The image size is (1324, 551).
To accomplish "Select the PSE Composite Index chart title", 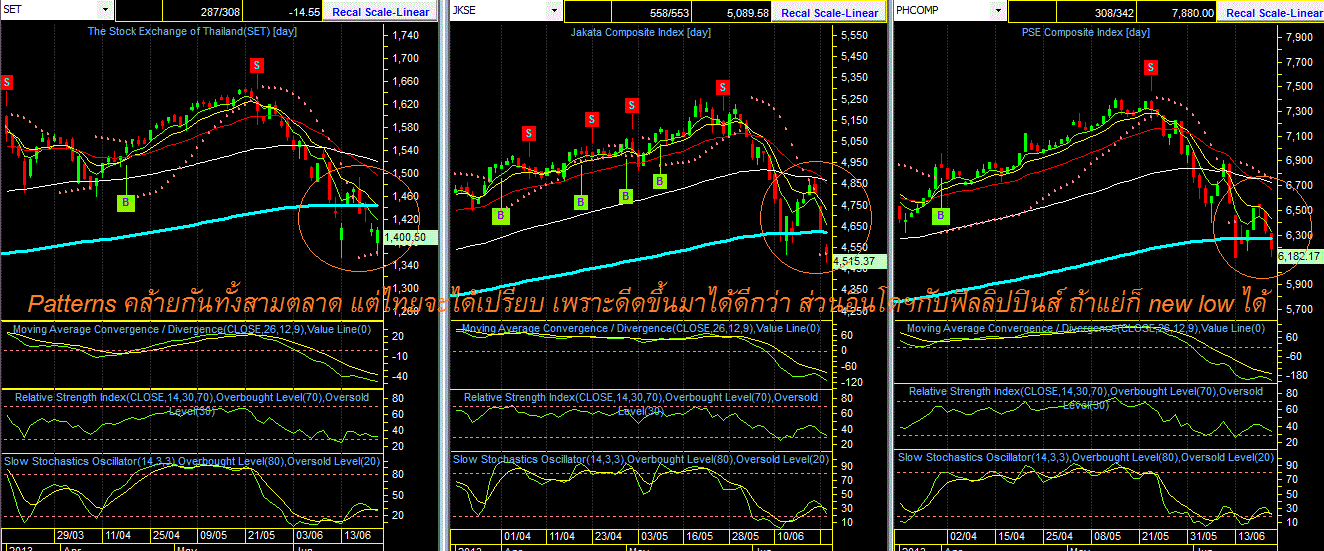I will click(1085, 33).
